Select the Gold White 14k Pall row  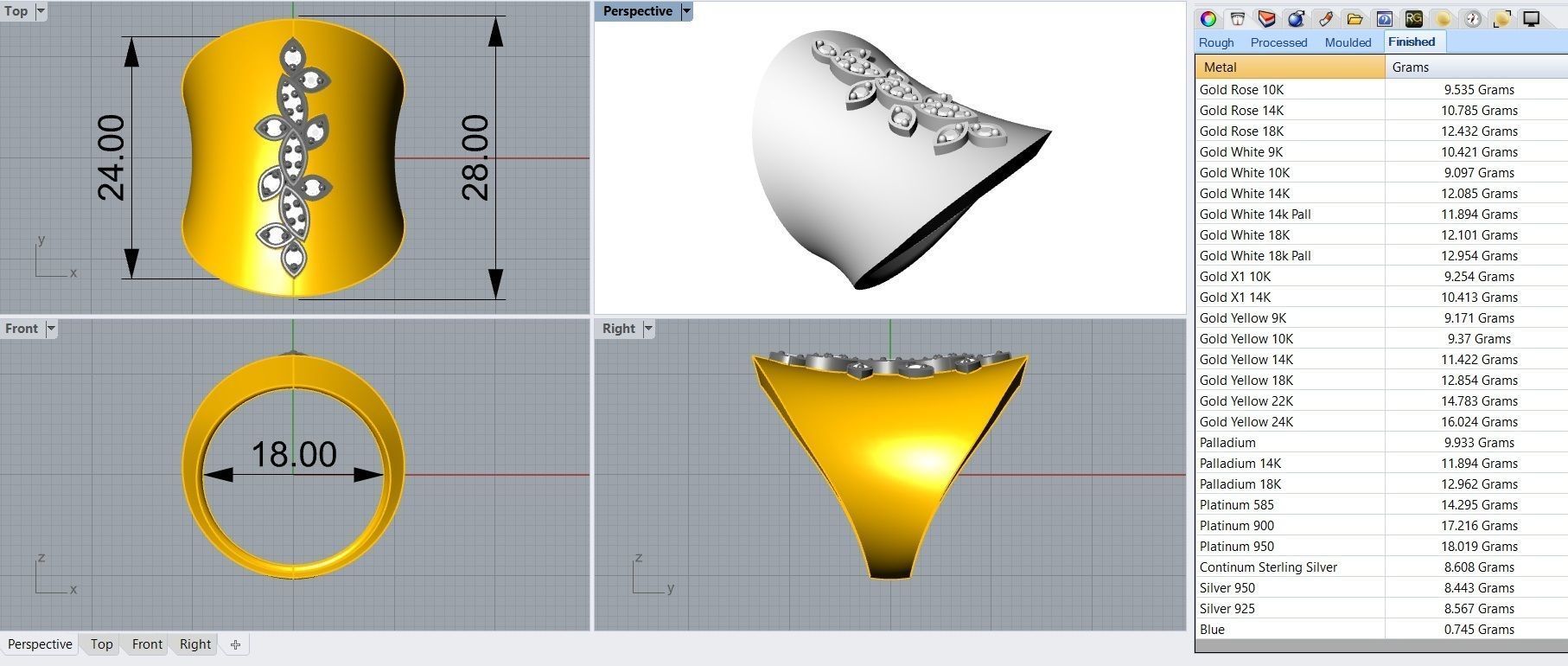(x=1381, y=214)
